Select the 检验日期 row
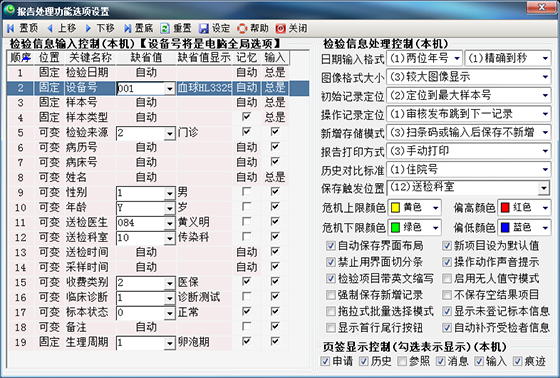This screenshot has height=378, width=560. click(148, 73)
